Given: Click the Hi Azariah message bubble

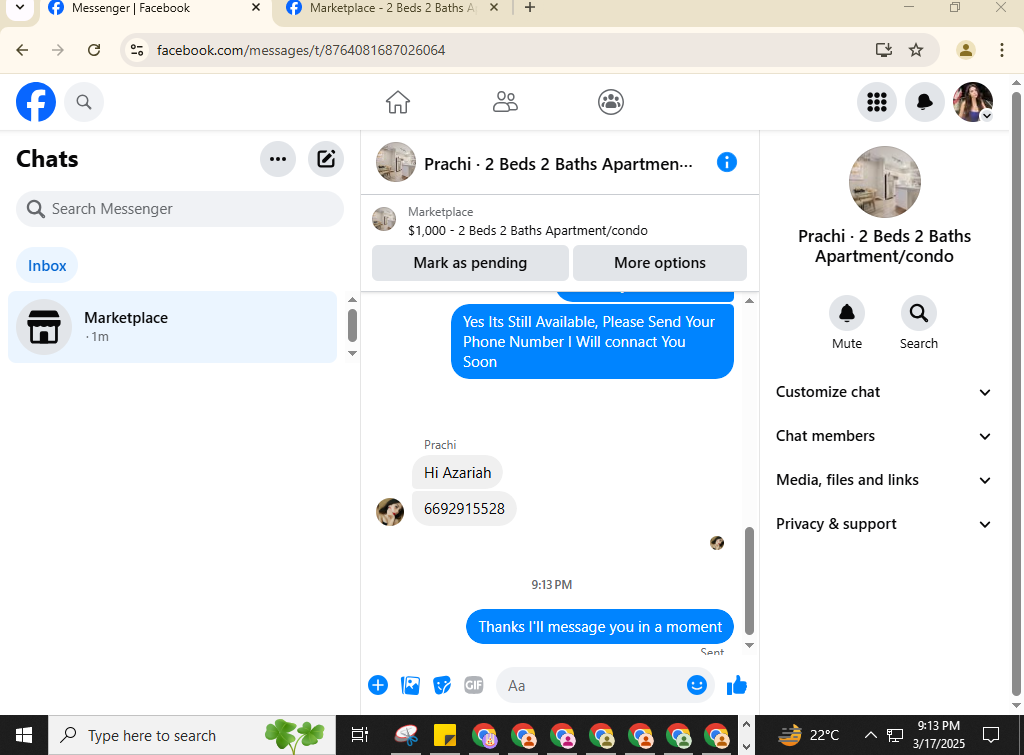Looking at the screenshot, I should [x=457, y=472].
